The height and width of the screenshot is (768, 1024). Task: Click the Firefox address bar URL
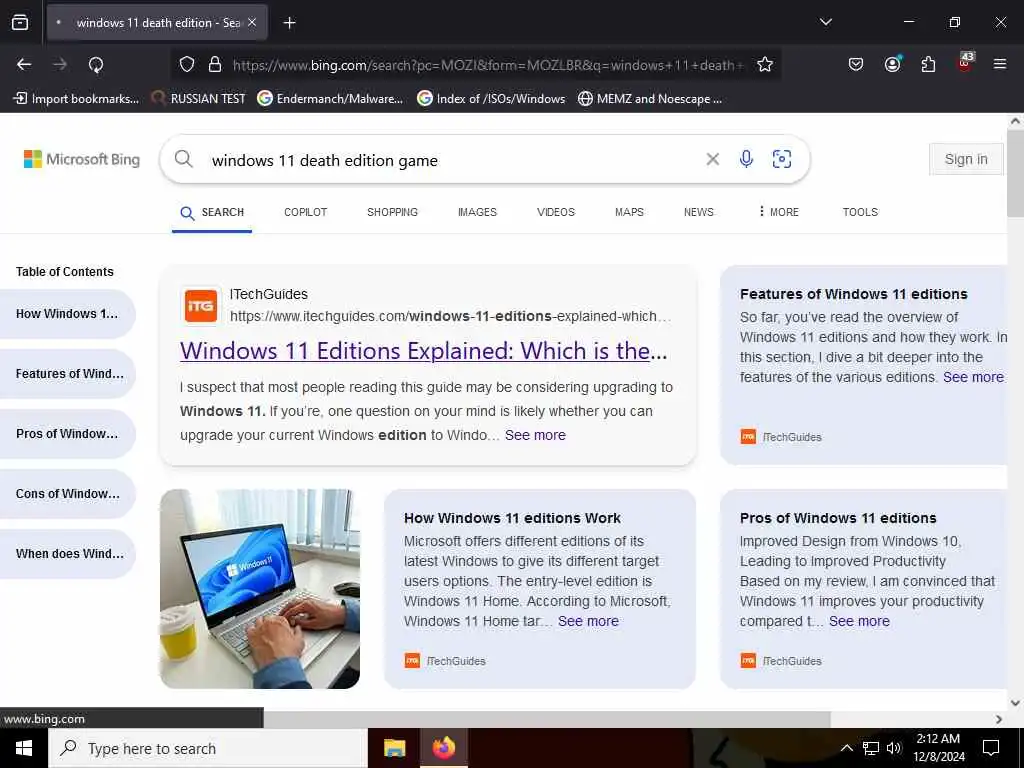point(488,65)
